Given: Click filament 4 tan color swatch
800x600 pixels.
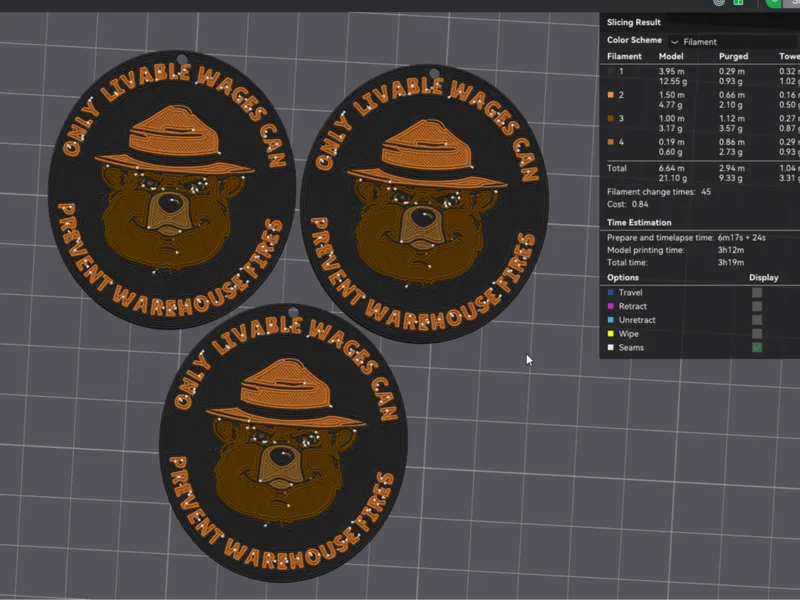Looking at the screenshot, I should 611,142.
